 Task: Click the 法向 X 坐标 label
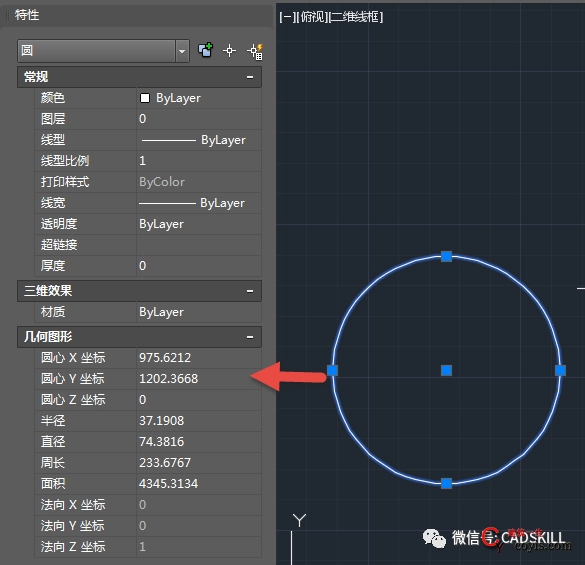[73, 505]
